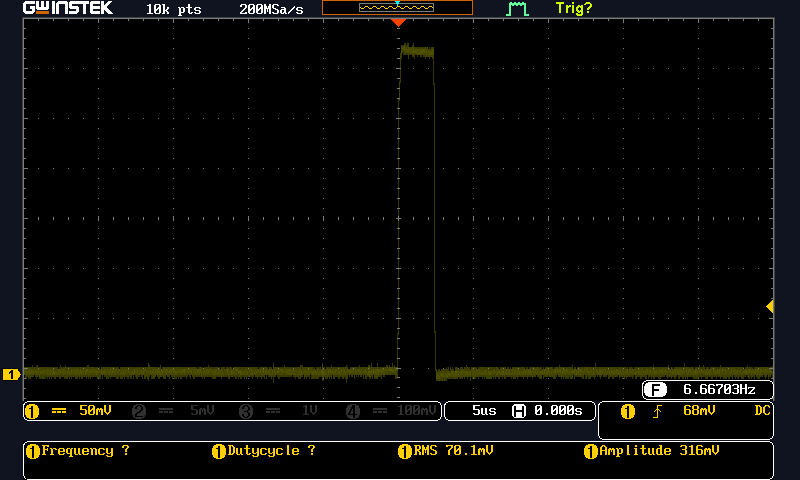The width and height of the screenshot is (800, 480).
Task: Click the 6.66703Hz frequency counter reading
Action: pyautogui.click(x=719, y=390)
